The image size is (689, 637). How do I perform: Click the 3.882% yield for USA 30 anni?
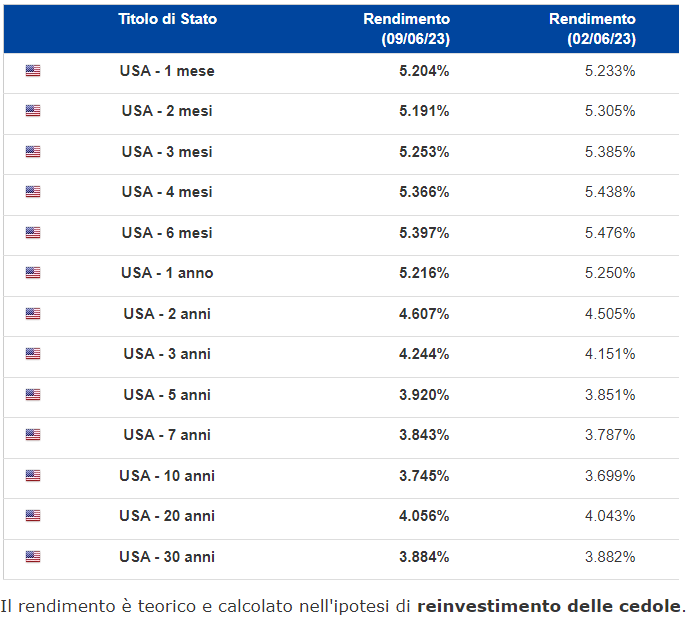pos(610,557)
